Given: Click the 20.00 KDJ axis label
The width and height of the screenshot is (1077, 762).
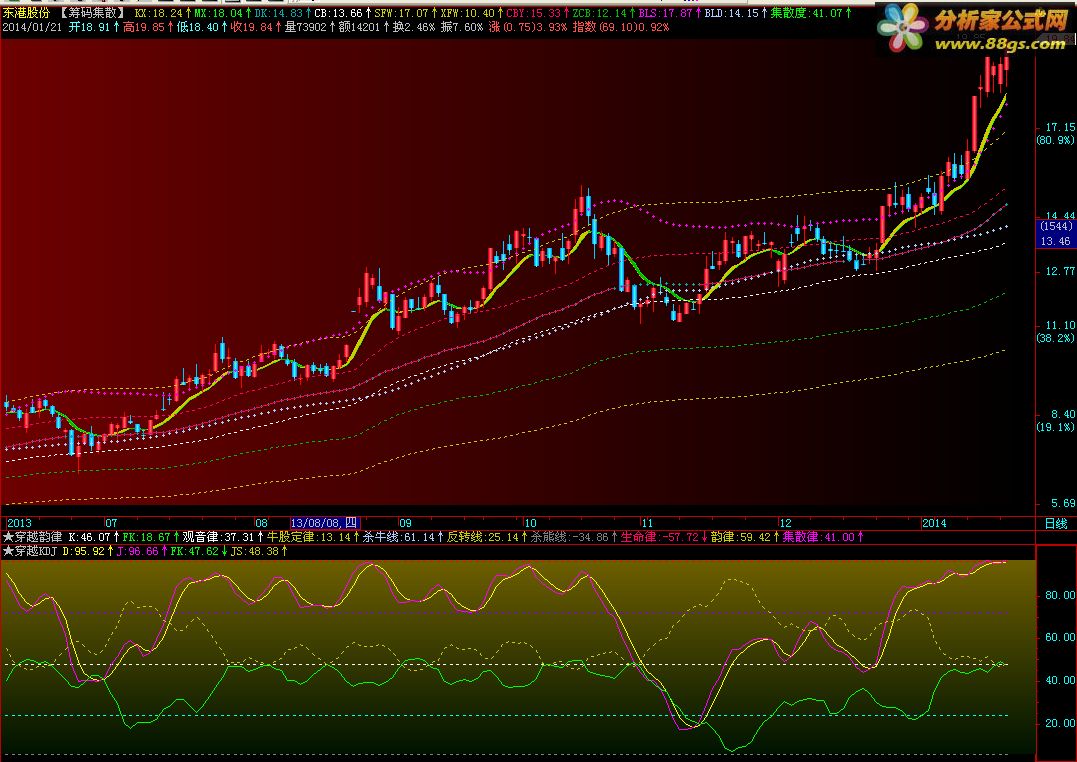Looking at the screenshot, I should tap(1060, 723).
